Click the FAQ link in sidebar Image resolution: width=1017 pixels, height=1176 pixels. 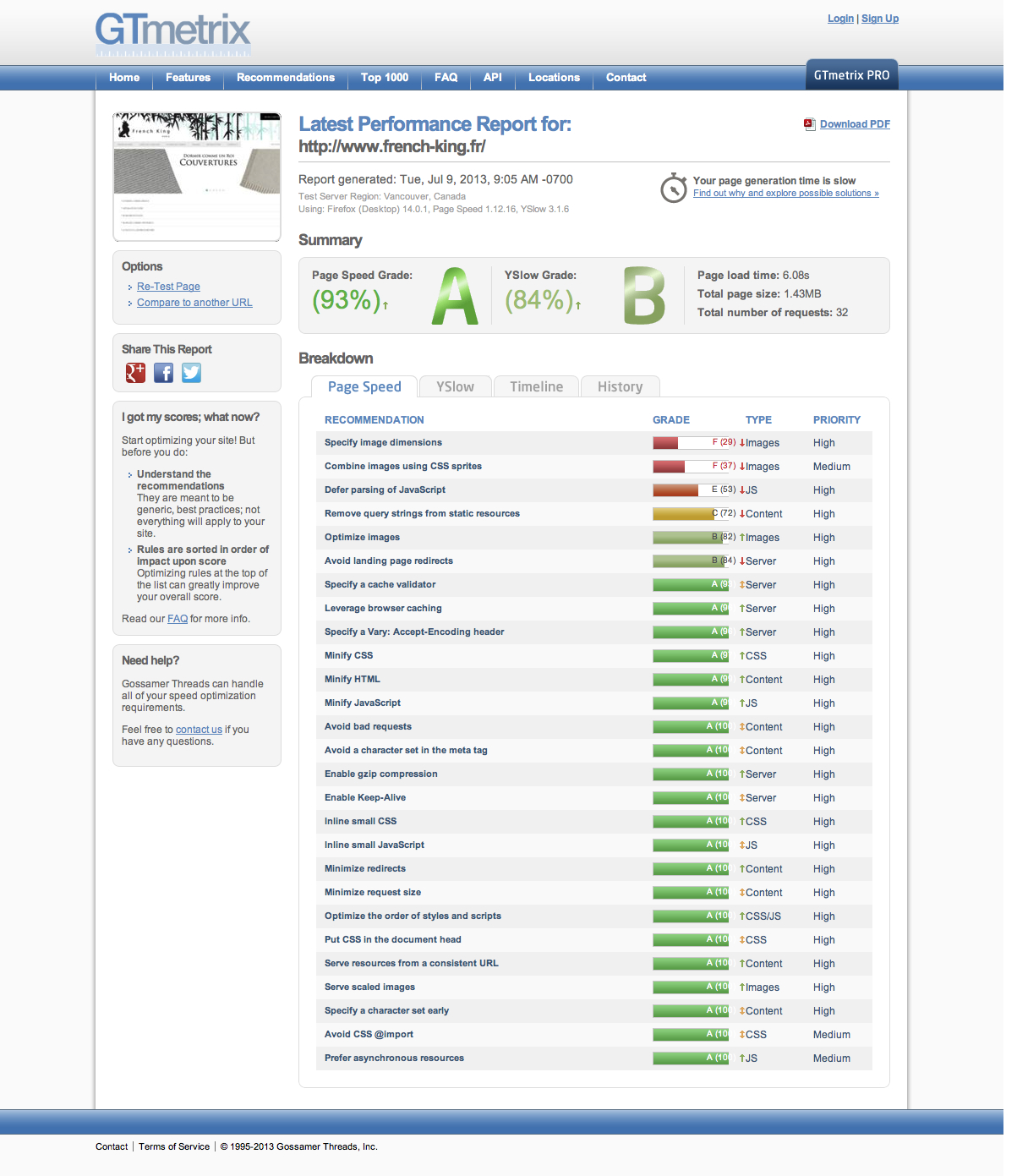(178, 619)
